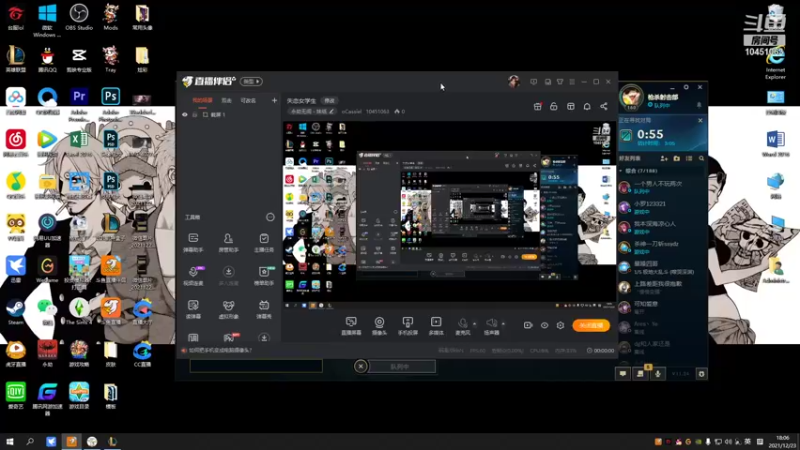Close the matchmaking timer panel
800x450 pixels.
700,120
